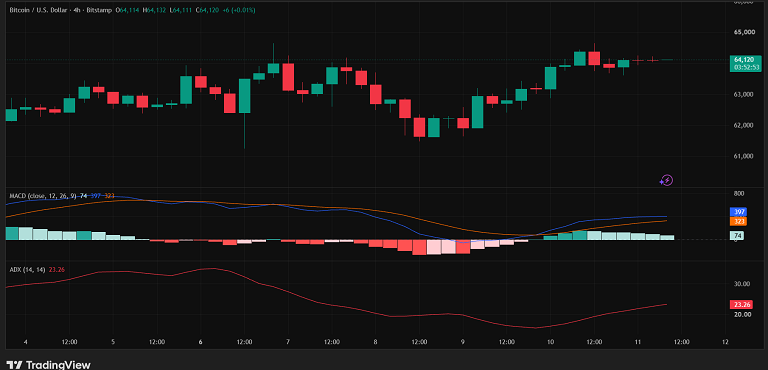The height and width of the screenshot is (370, 768).
Task: Click date label '9' on time axis
Action: (463, 342)
